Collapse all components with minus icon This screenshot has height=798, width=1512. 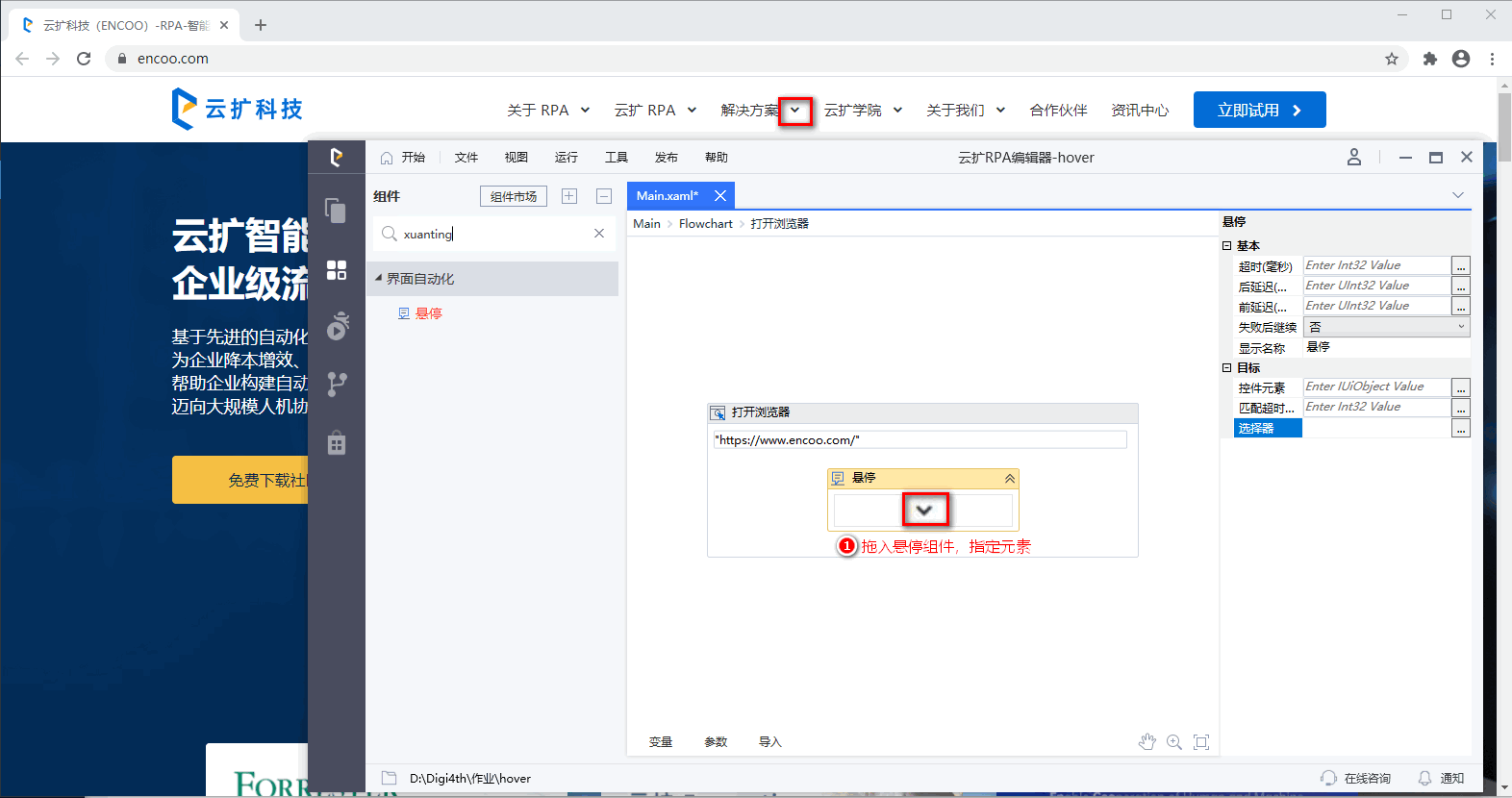click(x=604, y=196)
